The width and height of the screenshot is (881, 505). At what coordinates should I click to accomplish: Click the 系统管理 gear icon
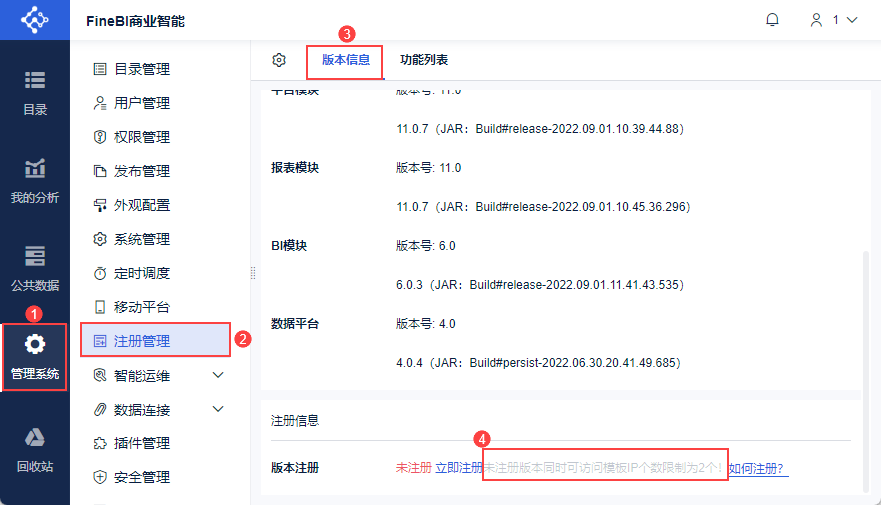coord(100,239)
